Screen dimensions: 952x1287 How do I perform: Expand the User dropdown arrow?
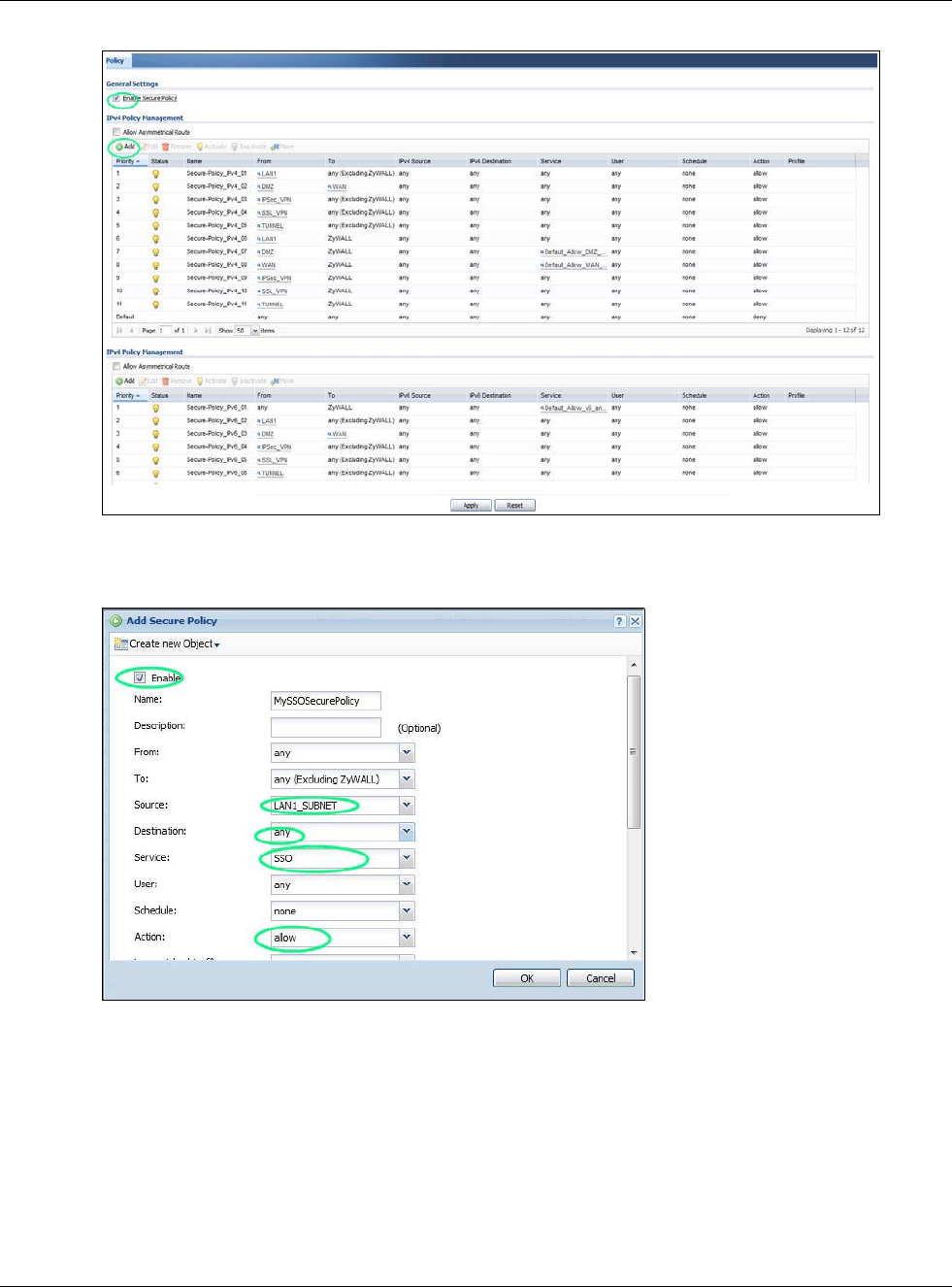(x=407, y=884)
